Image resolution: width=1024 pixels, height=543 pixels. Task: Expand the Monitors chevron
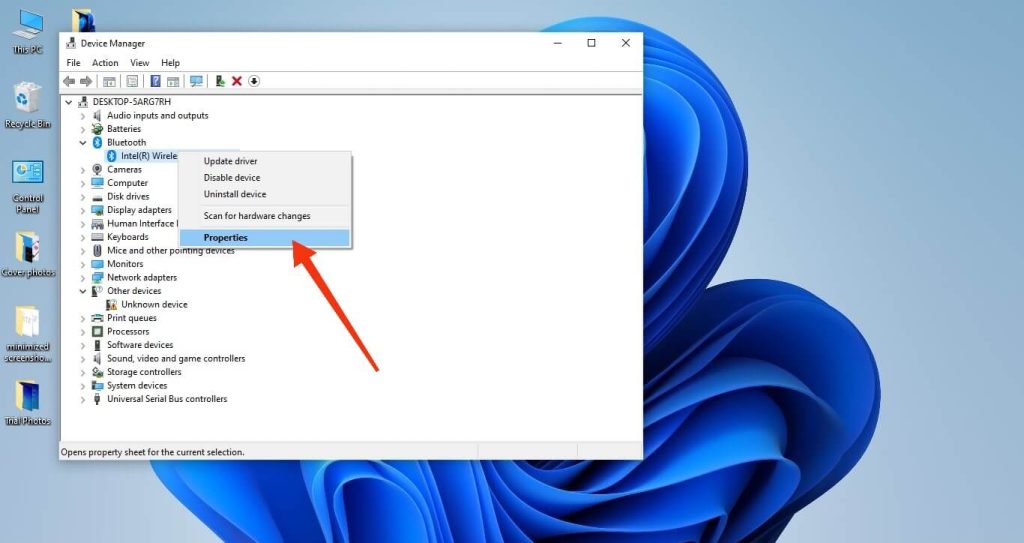pyautogui.click(x=83, y=264)
